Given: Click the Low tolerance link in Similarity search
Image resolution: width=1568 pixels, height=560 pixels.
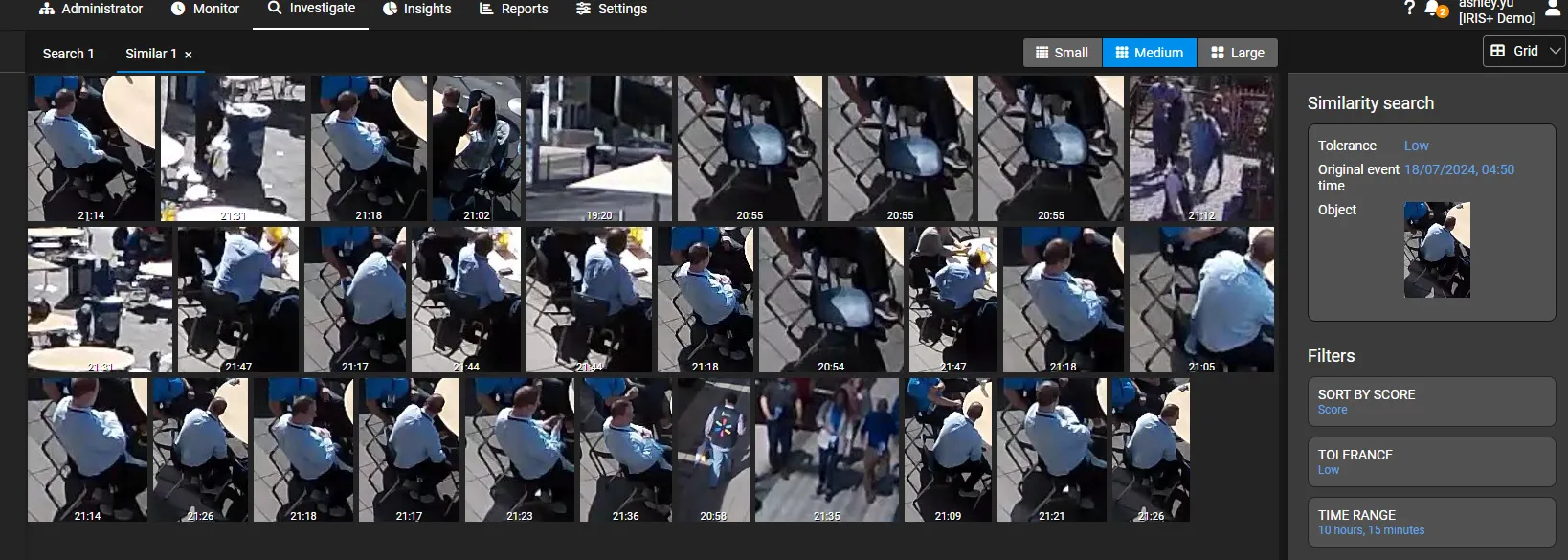Looking at the screenshot, I should pyautogui.click(x=1416, y=146).
